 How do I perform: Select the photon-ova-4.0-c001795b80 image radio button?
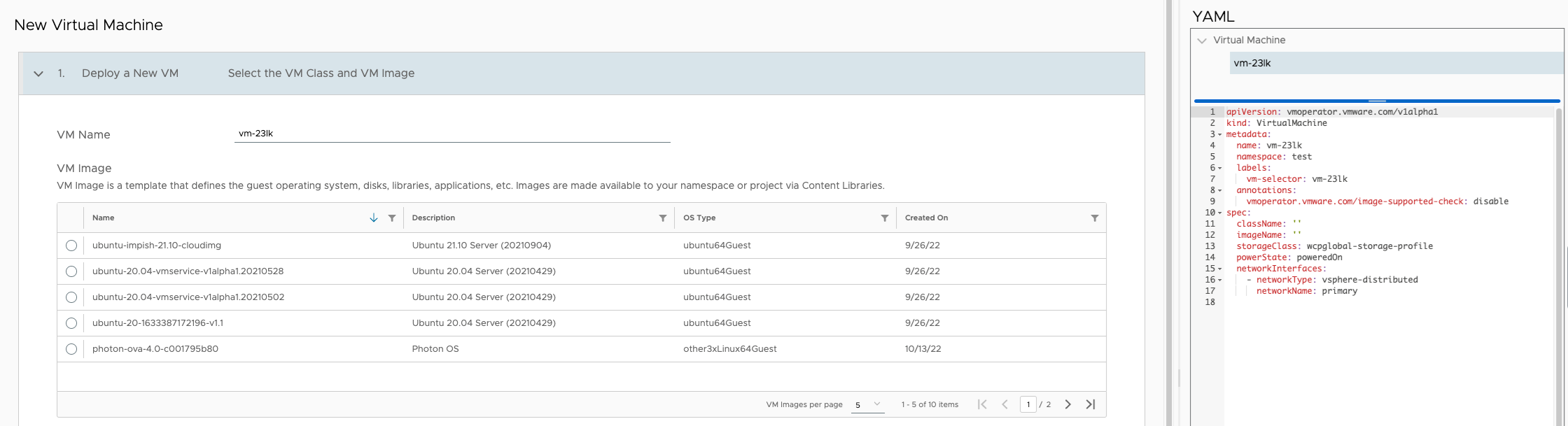pyautogui.click(x=71, y=349)
